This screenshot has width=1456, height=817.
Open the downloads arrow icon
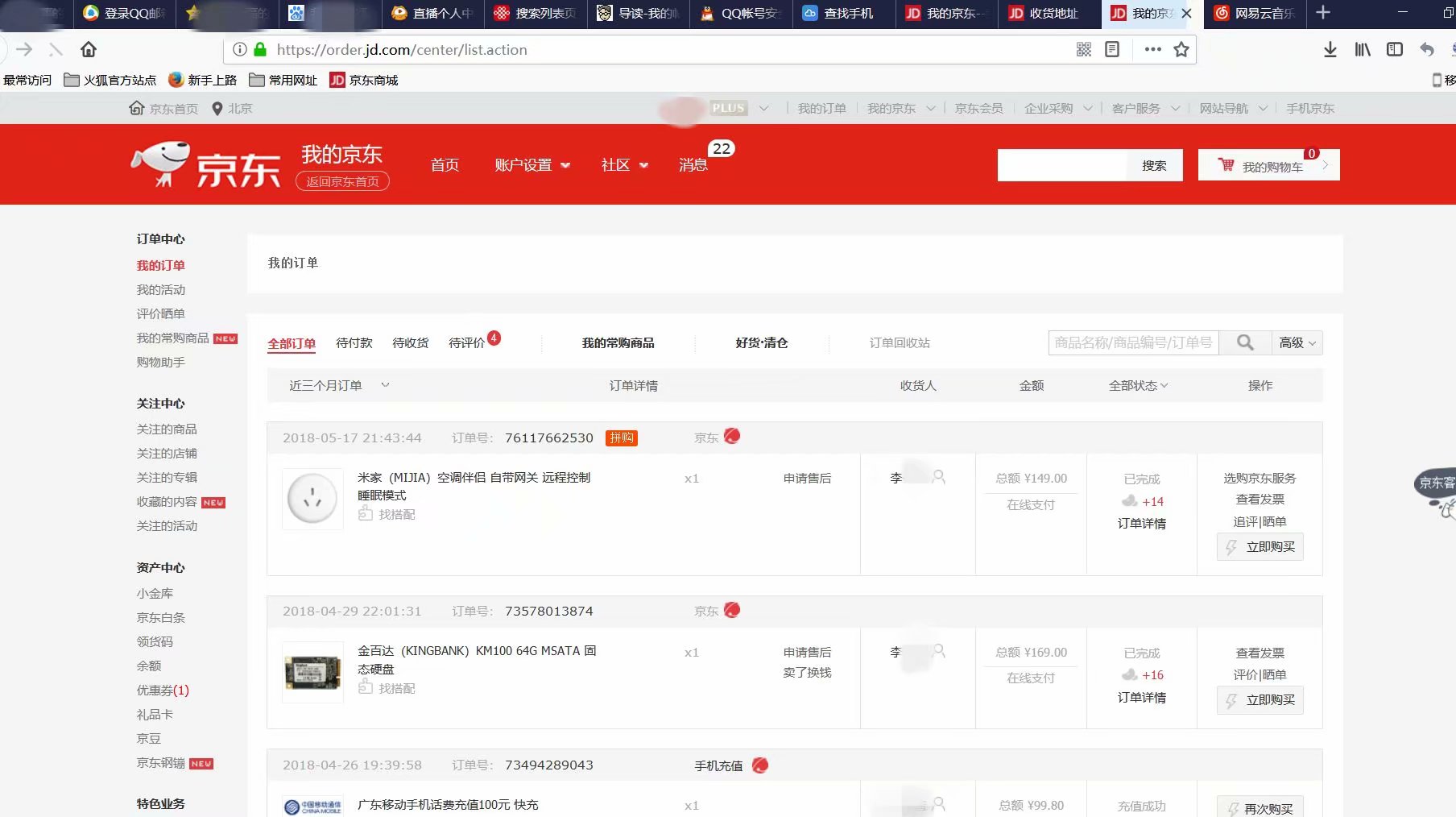click(x=1330, y=50)
